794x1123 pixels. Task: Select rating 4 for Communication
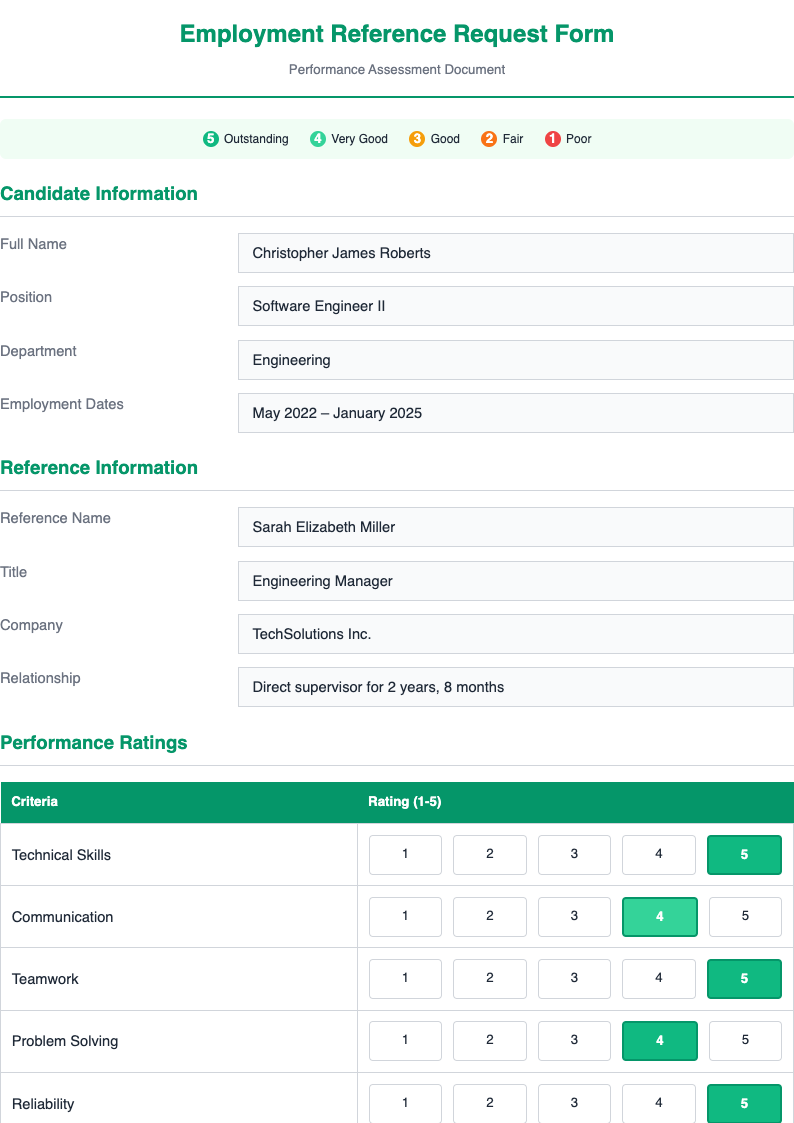pos(659,916)
